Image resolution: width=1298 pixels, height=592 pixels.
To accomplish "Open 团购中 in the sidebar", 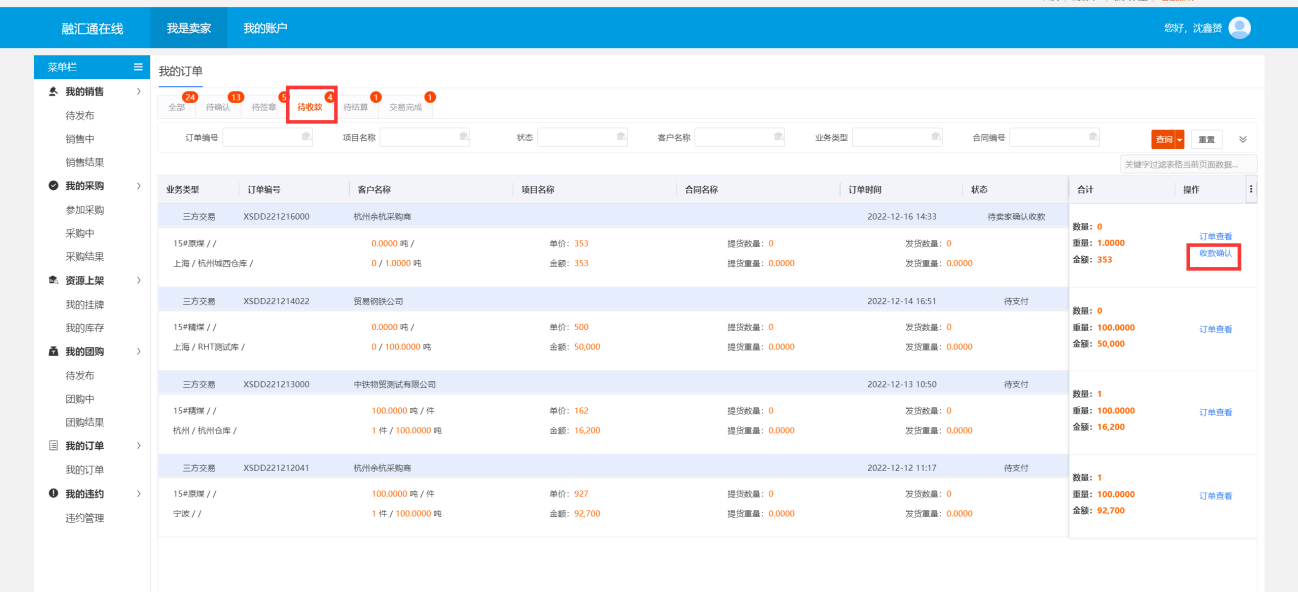I will point(80,399).
